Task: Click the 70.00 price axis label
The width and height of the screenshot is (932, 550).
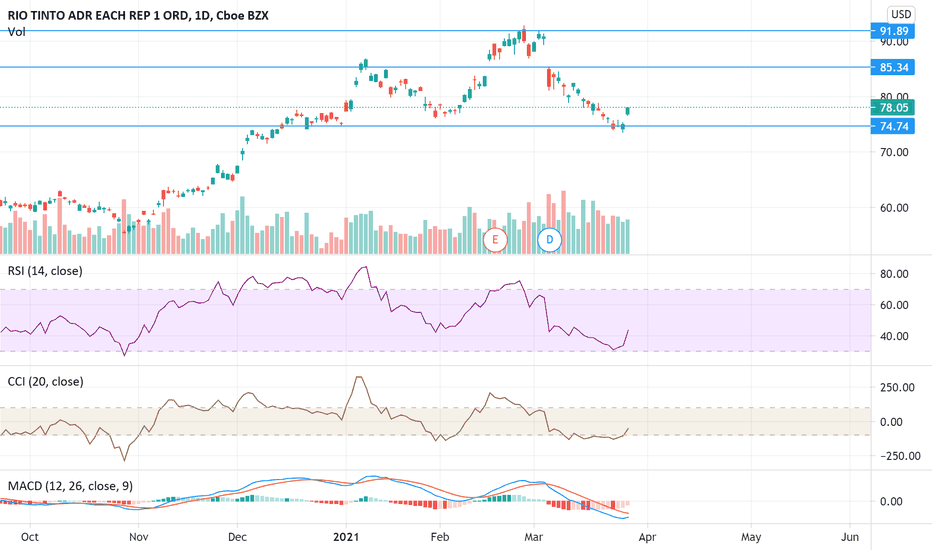Action: click(x=894, y=152)
